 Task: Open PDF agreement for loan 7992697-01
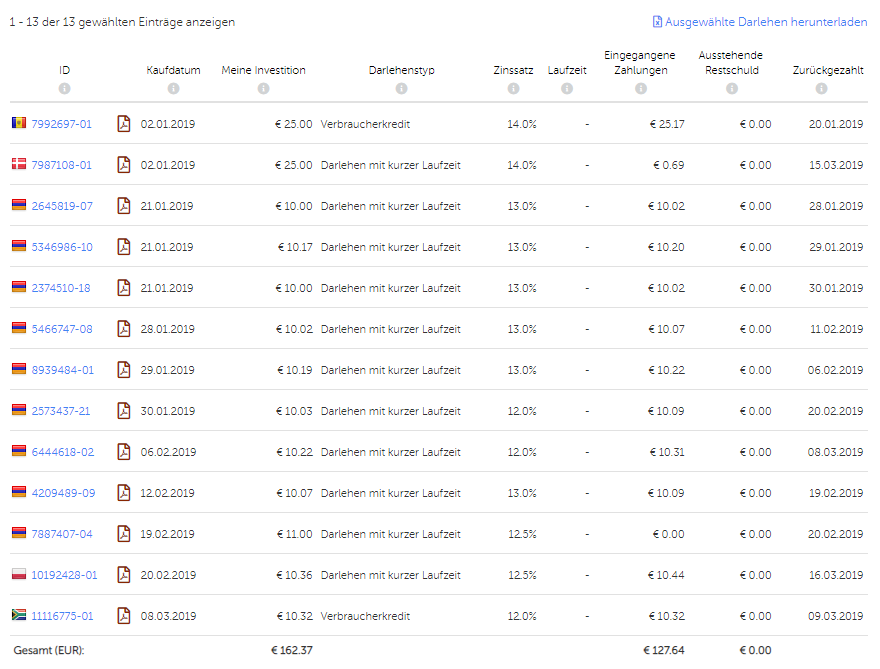pyautogui.click(x=123, y=123)
